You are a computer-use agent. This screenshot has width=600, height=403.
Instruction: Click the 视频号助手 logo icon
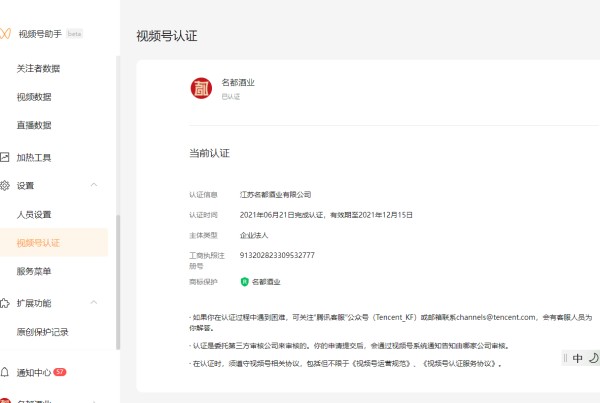point(7,34)
